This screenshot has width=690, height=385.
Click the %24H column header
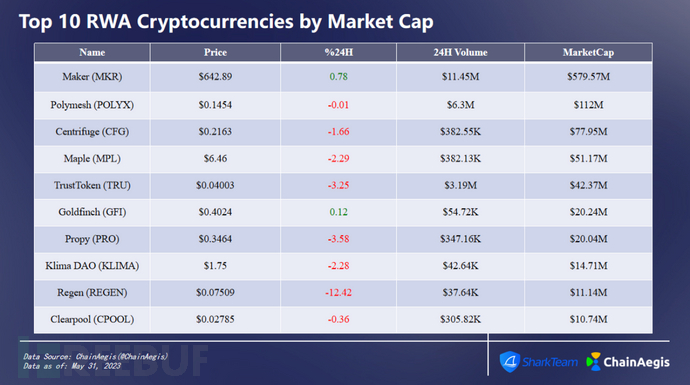pyautogui.click(x=338, y=52)
